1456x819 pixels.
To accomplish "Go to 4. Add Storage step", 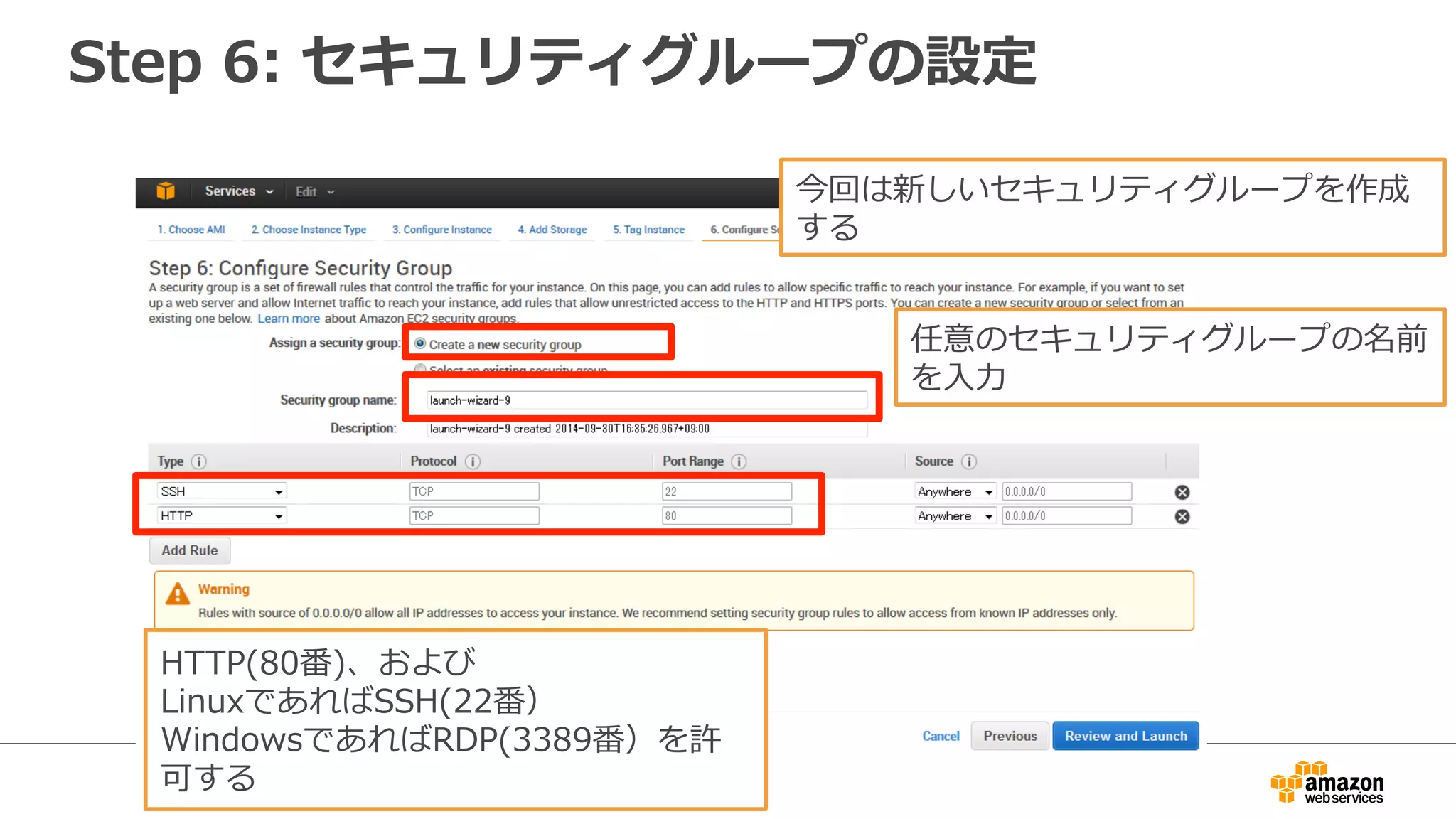I will 552,230.
